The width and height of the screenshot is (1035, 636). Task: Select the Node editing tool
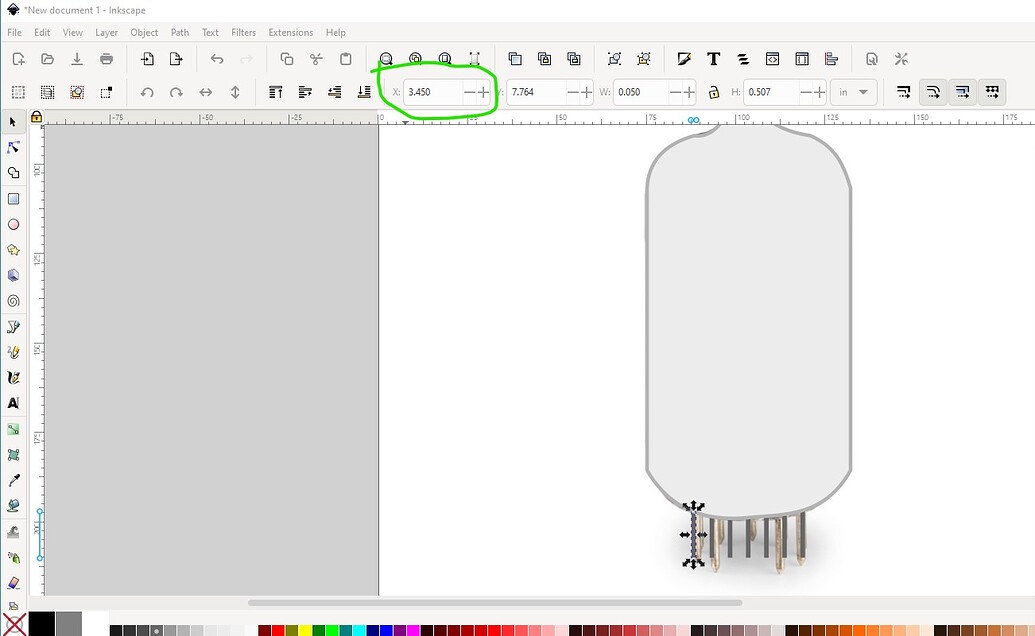coord(13,147)
